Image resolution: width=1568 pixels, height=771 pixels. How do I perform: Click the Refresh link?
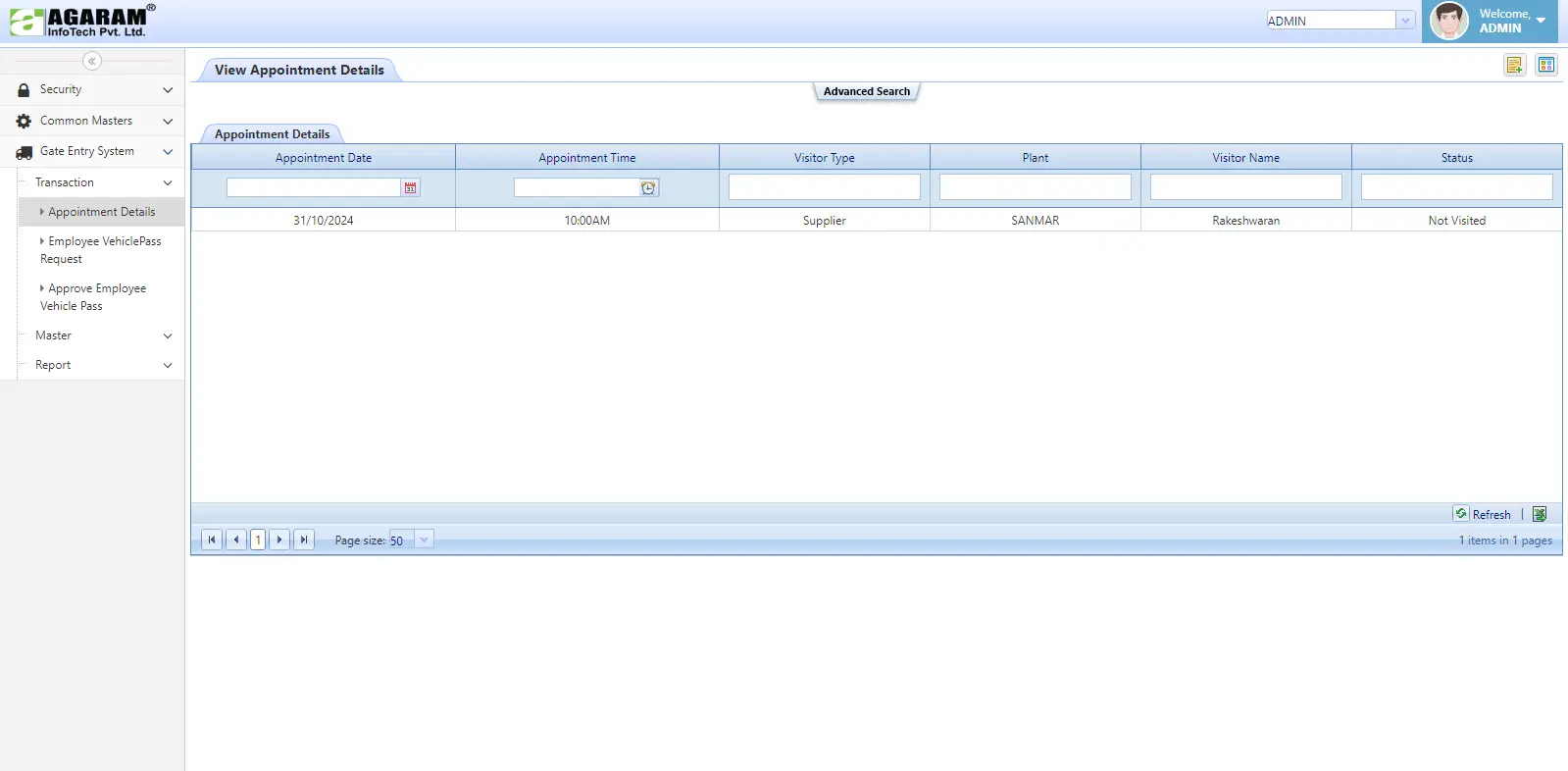(1492, 514)
